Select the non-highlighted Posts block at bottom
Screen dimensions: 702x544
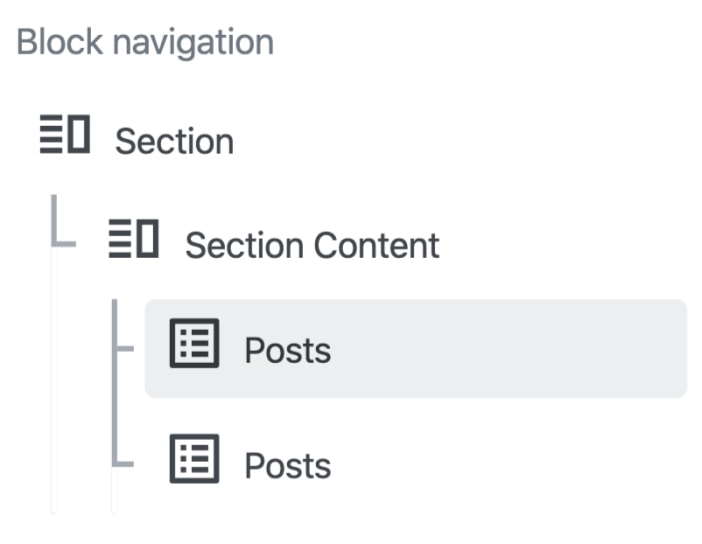[287, 465]
